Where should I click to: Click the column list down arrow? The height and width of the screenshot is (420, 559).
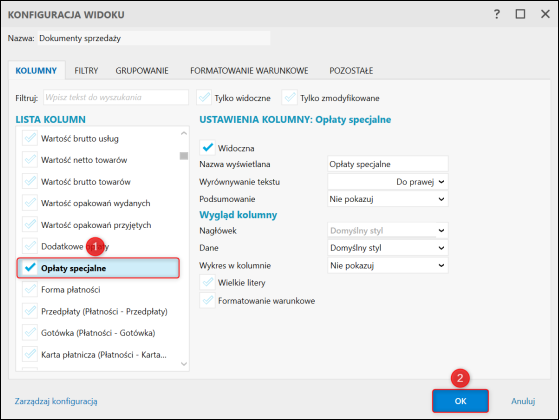(184, 364)
